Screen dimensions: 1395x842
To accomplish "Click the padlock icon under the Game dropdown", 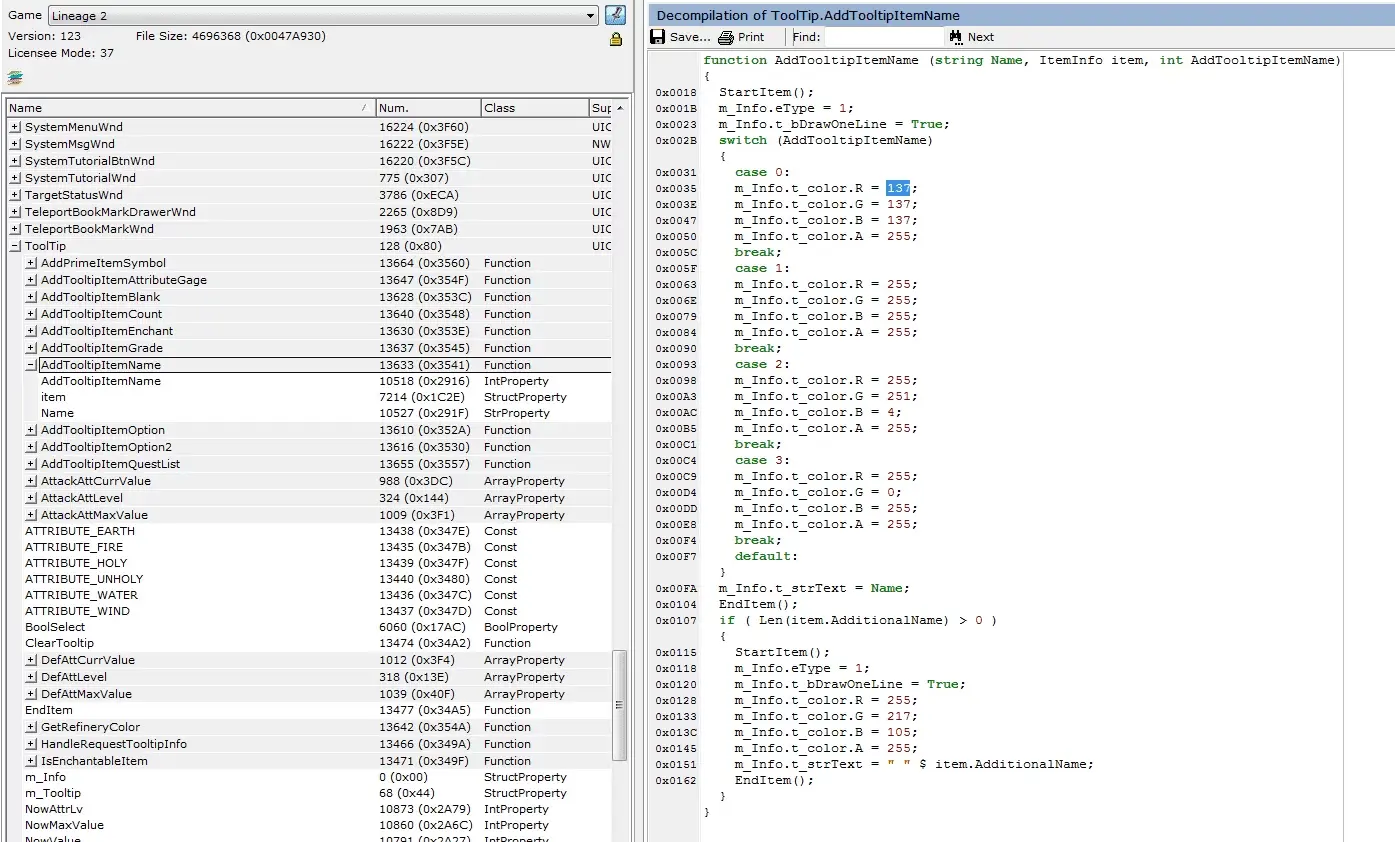I will click(615, 39).
